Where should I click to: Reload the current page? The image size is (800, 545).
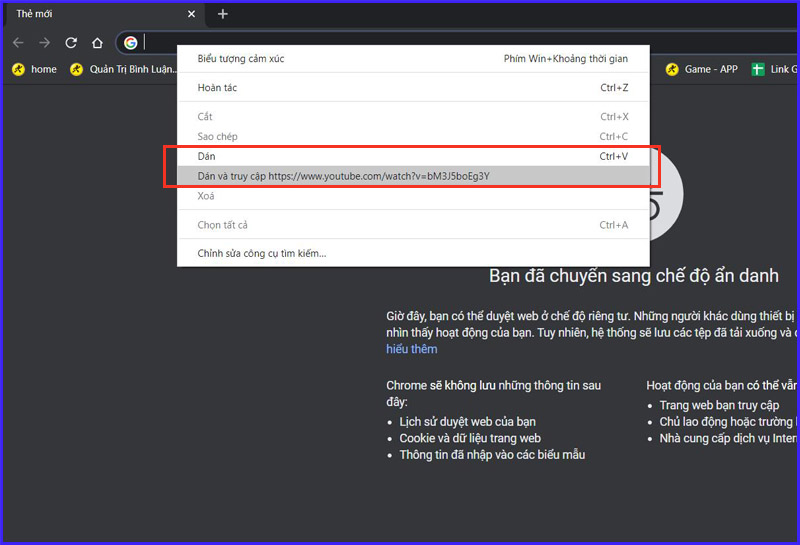click(71, 43)
